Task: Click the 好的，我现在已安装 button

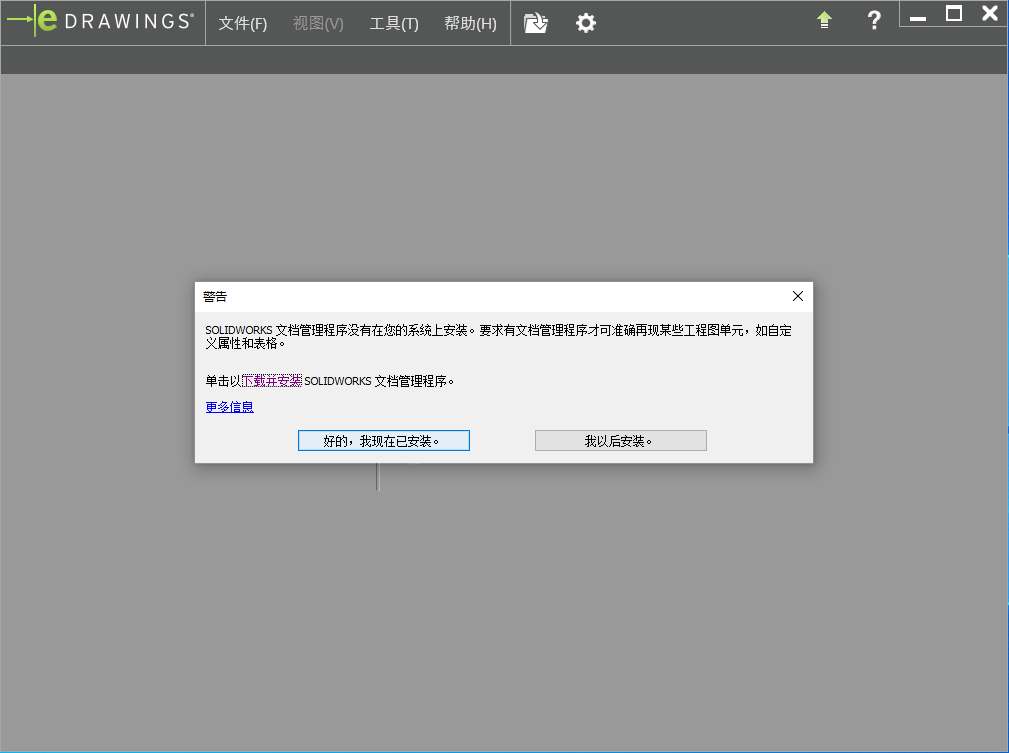Action: 384,441
